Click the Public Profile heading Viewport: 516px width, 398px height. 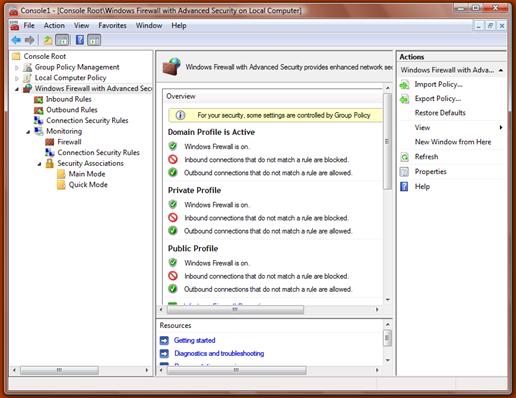193,249
